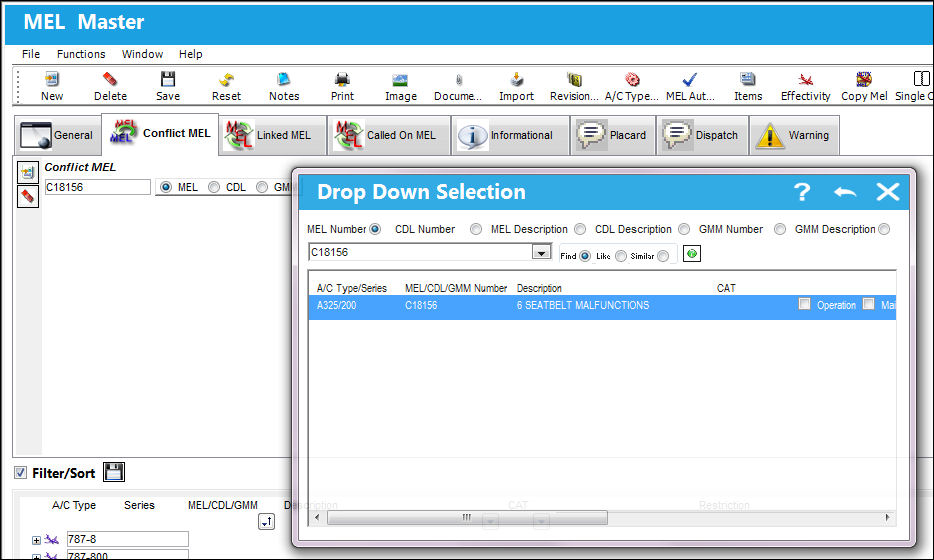Click the green search go button
The height and width of the screenshot is (560, 934).
coord(692,254)
